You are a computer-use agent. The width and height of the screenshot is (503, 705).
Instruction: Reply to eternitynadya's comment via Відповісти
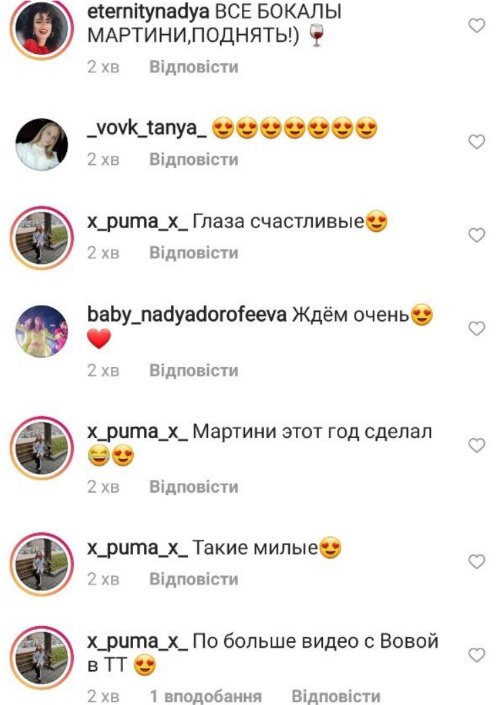pos(194,67)
